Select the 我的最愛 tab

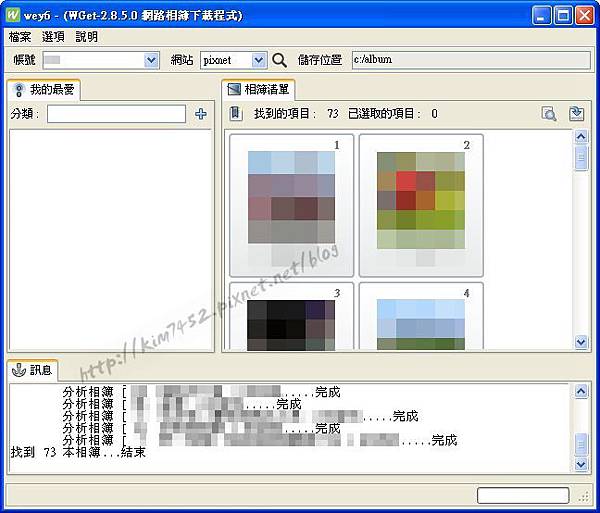(x=44, y=90)
